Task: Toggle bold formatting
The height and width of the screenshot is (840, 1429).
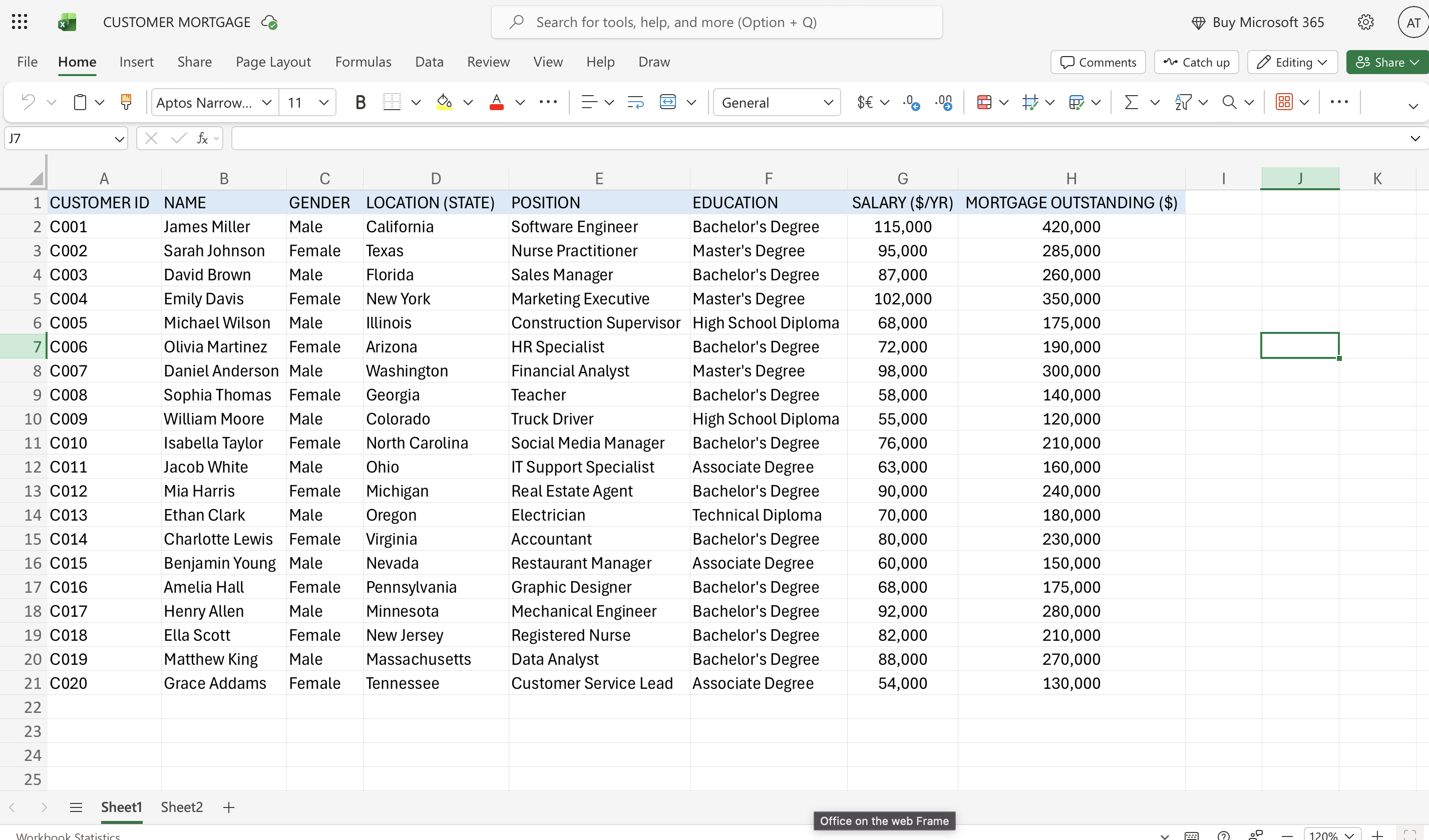Action: click(360, 102)
